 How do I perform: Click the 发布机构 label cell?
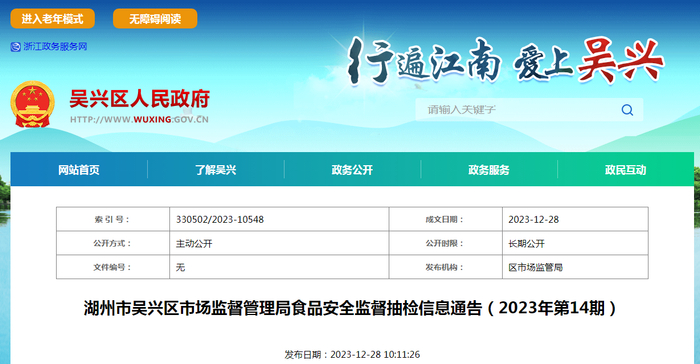tap(446, 267)
